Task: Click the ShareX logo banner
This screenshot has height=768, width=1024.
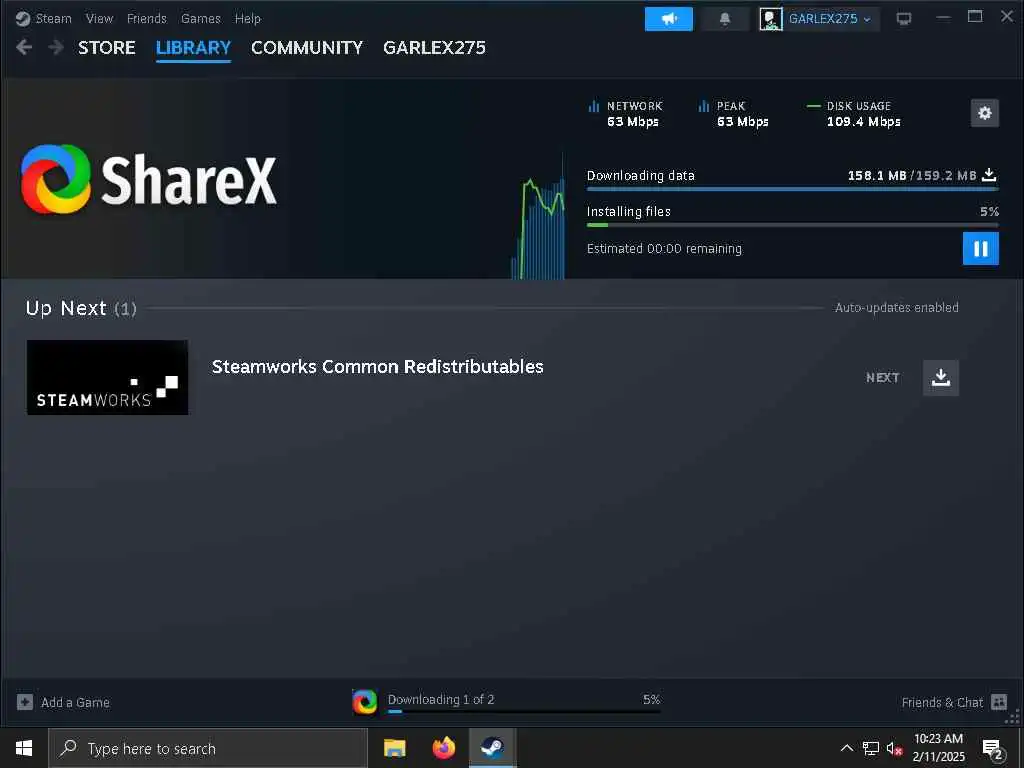Action: [149, 180]
